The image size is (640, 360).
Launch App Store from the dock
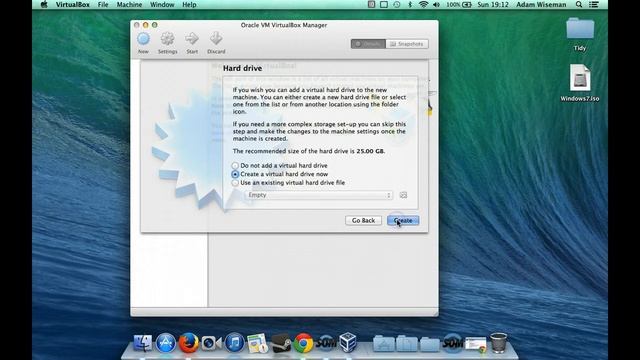click(165, 342)
